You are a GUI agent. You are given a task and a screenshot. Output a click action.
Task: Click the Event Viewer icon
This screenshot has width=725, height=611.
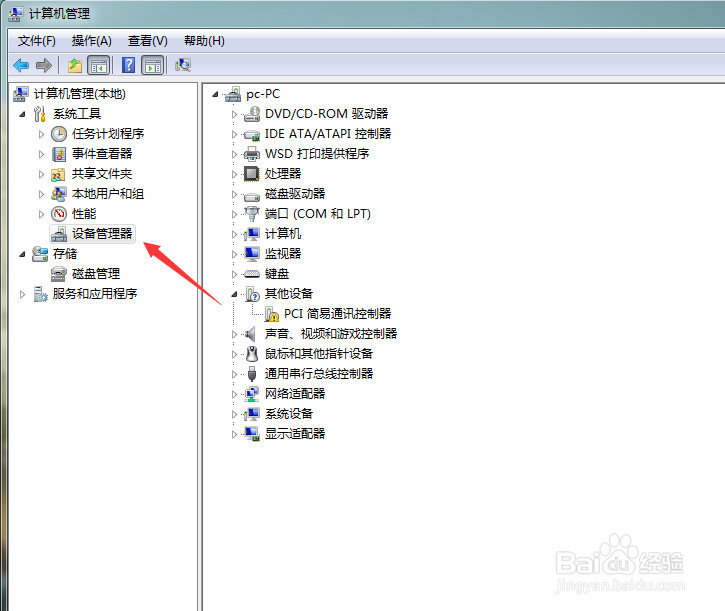pos(59,154)
